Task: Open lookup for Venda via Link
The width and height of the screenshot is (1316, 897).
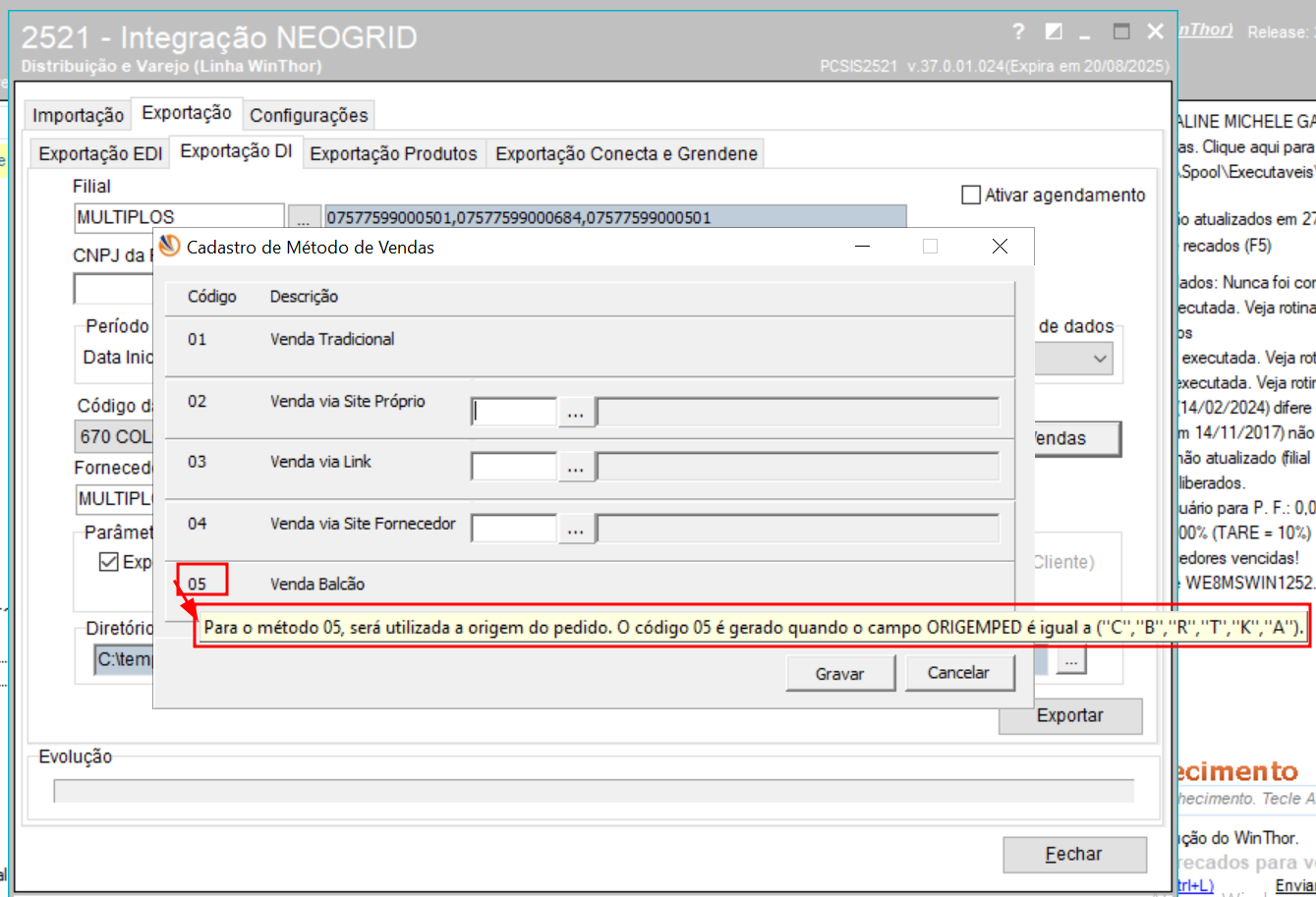Action: pos(576,467)
